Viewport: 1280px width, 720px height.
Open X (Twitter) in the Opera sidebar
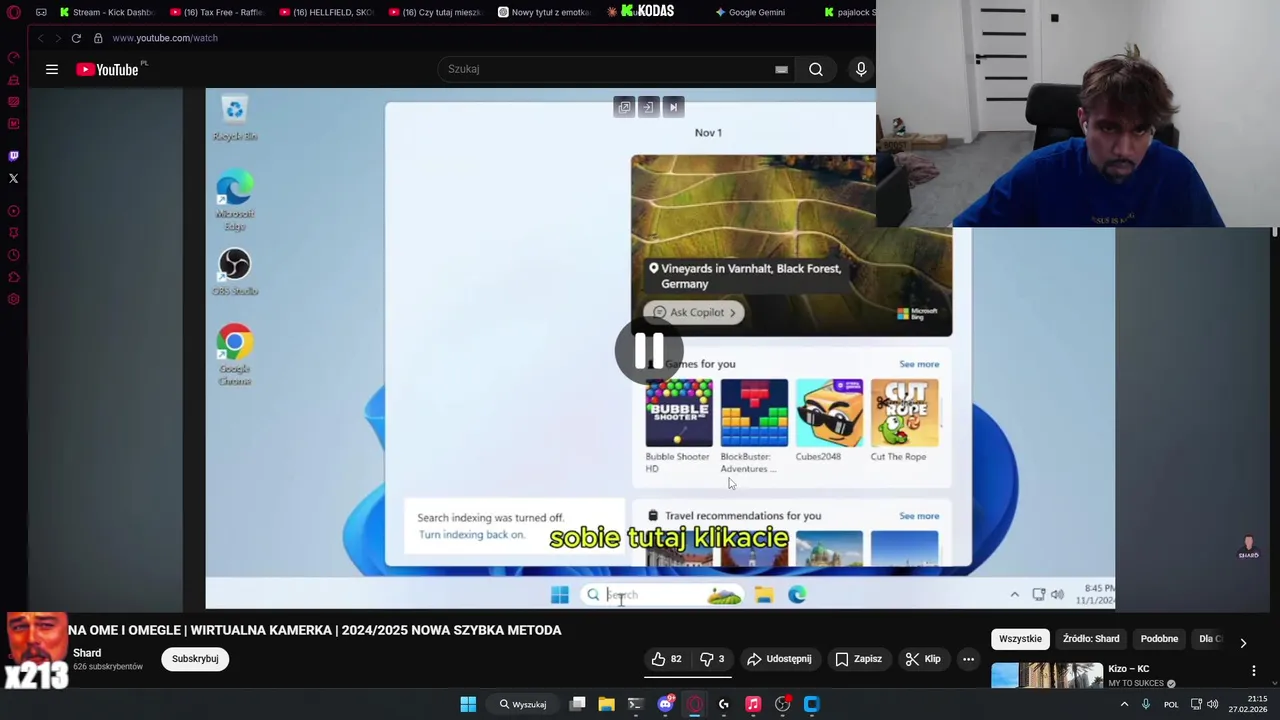pyautogui.click(x=13, y=178)
